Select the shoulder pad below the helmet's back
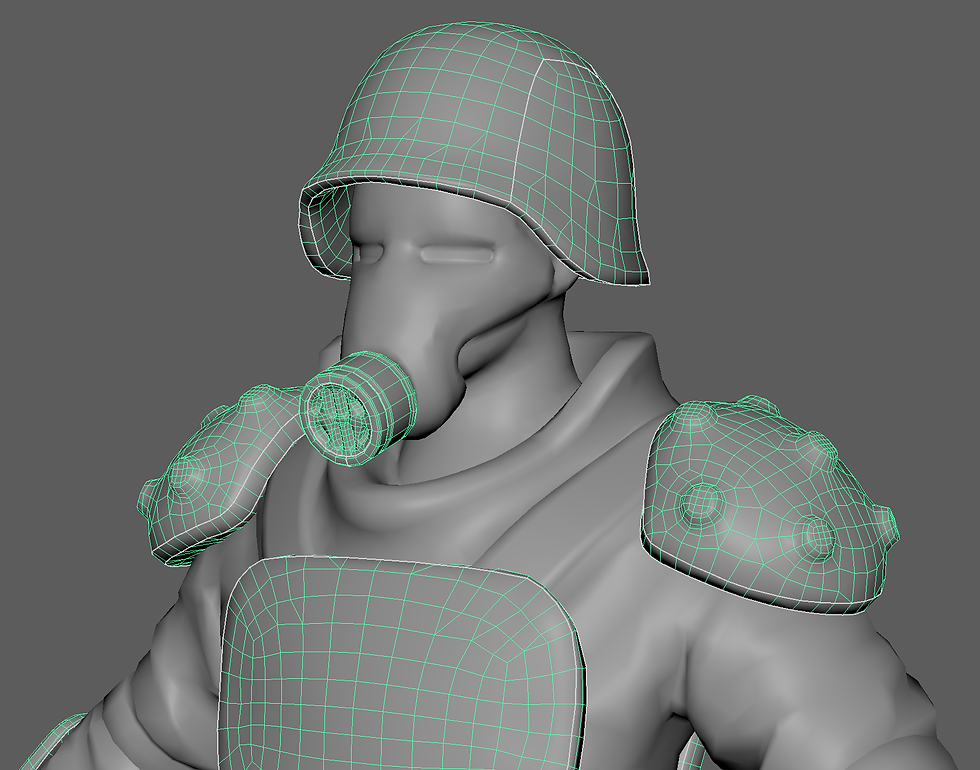This screenshot has width=980, height=770. (769, 506)
